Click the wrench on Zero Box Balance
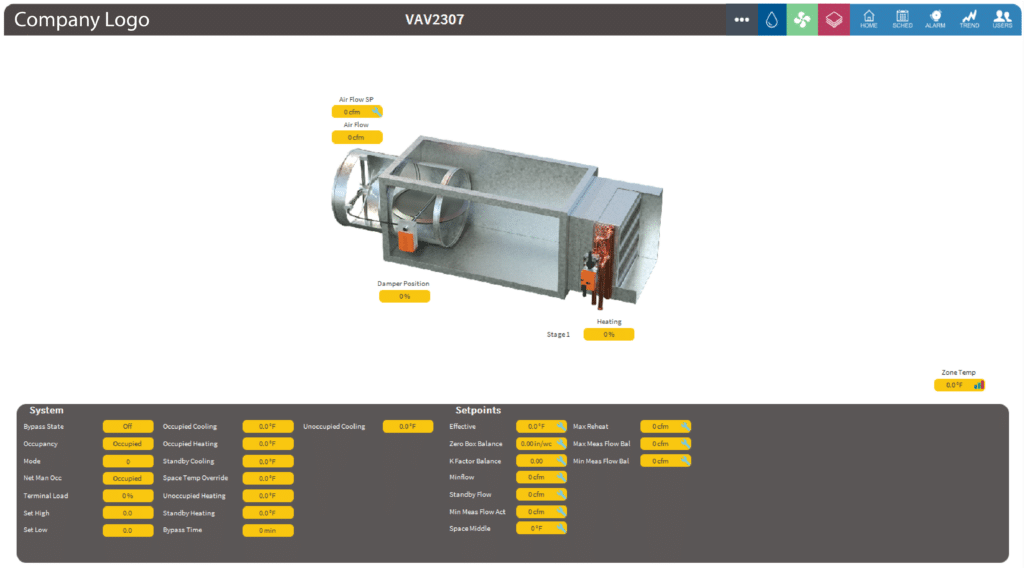The width and height of the screenshot is (1024, 569). click(560, 444)
